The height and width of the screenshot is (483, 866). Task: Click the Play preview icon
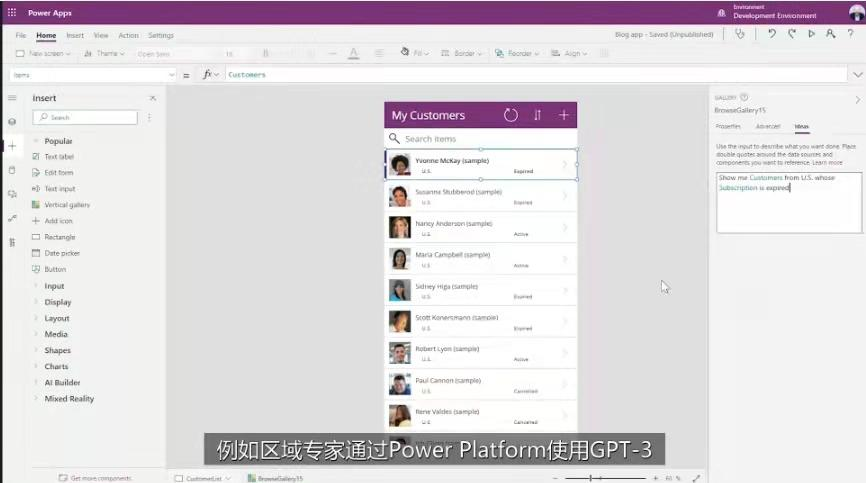click(811, 34)
